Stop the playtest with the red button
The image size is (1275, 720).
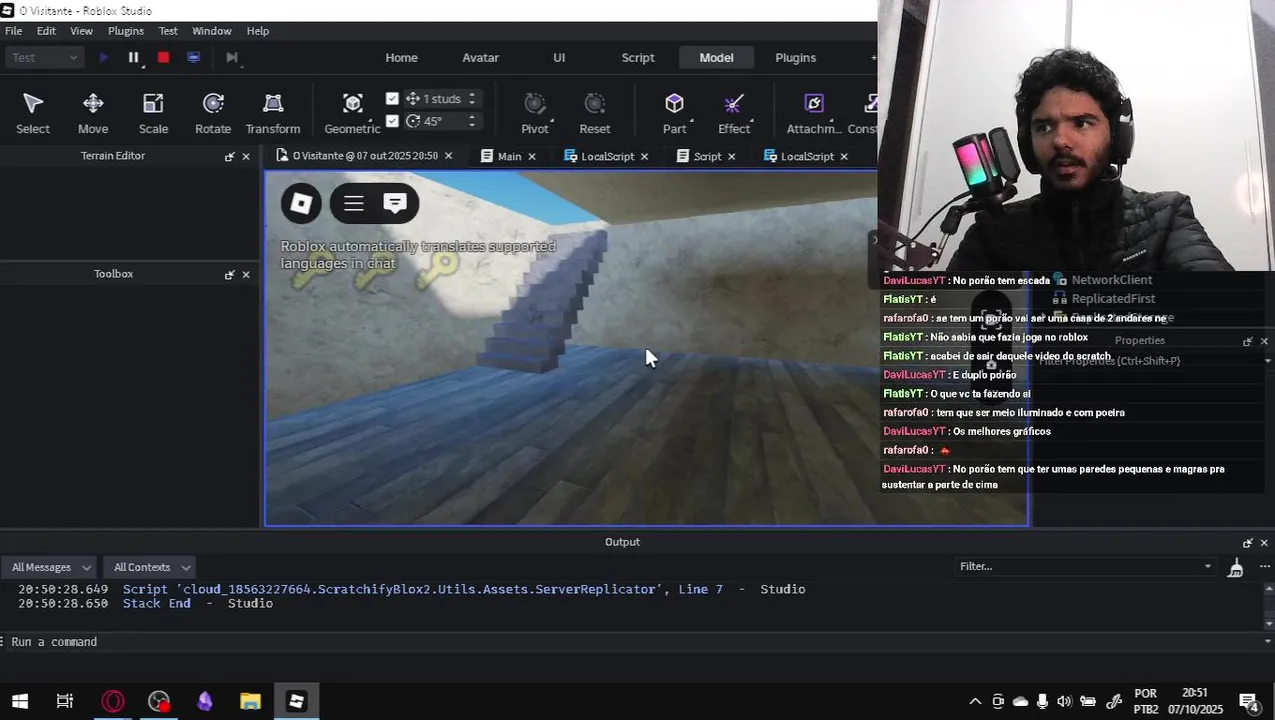point(163,57)
